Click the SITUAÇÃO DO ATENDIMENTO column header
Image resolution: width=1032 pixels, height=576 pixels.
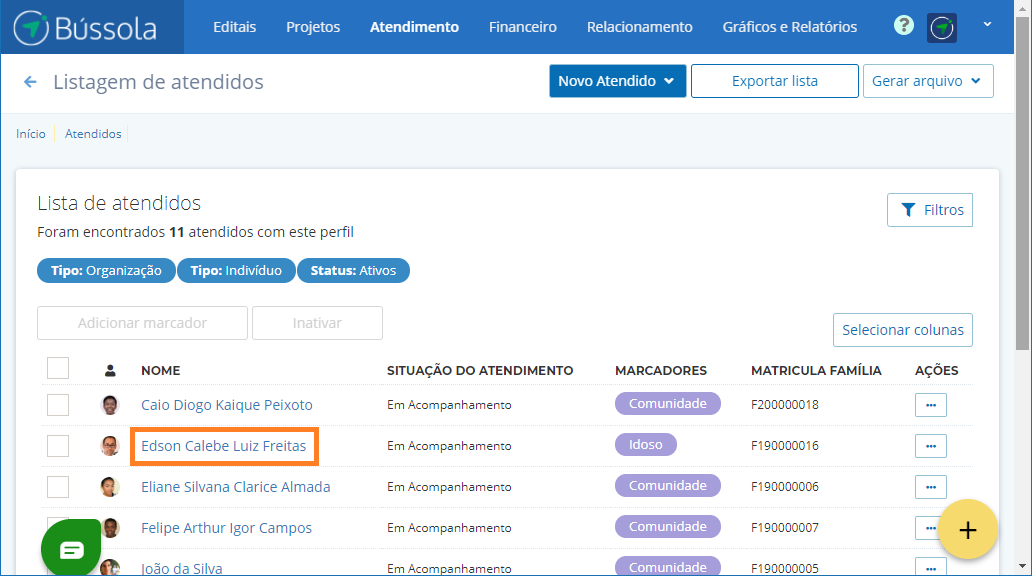[x=480, y=371]
